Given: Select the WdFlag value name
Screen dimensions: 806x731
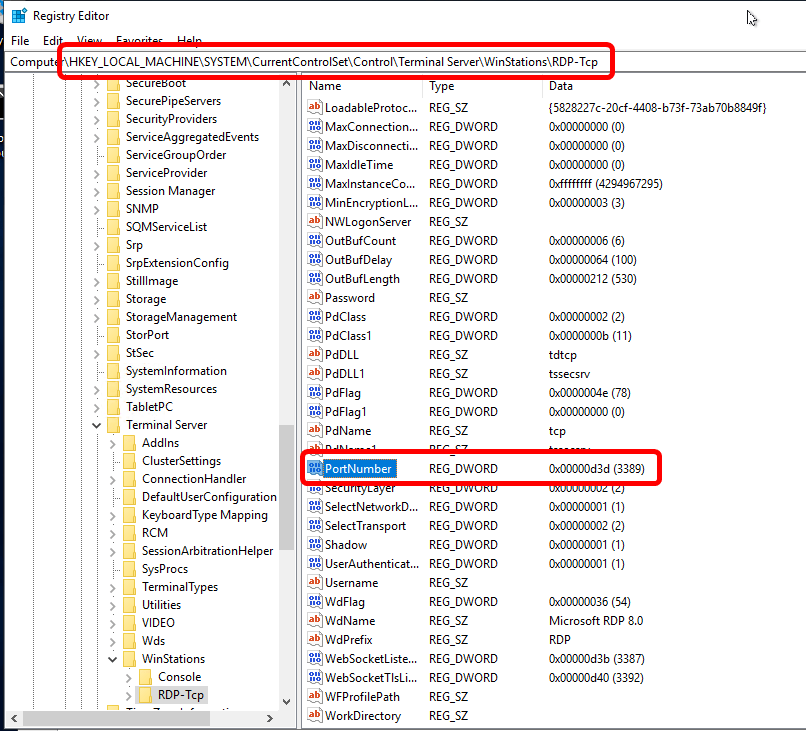Looking at the screenshot, I should coord(345,602).
